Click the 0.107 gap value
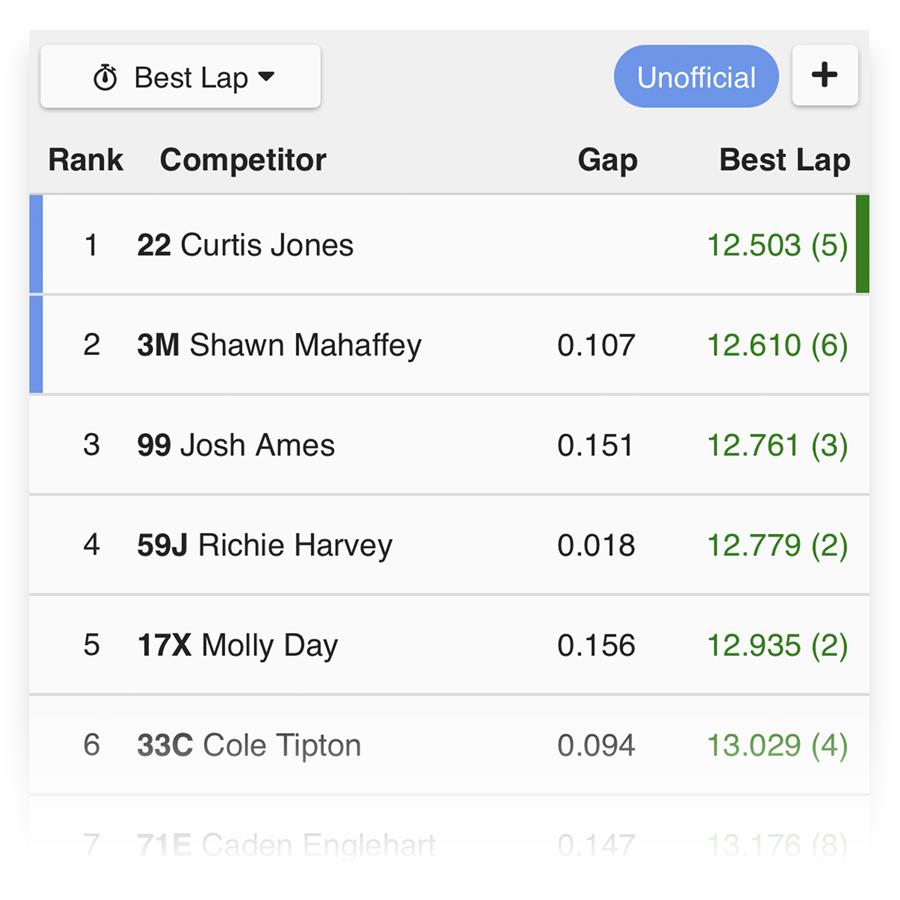The image size is (900, 900). coord(596,345)
